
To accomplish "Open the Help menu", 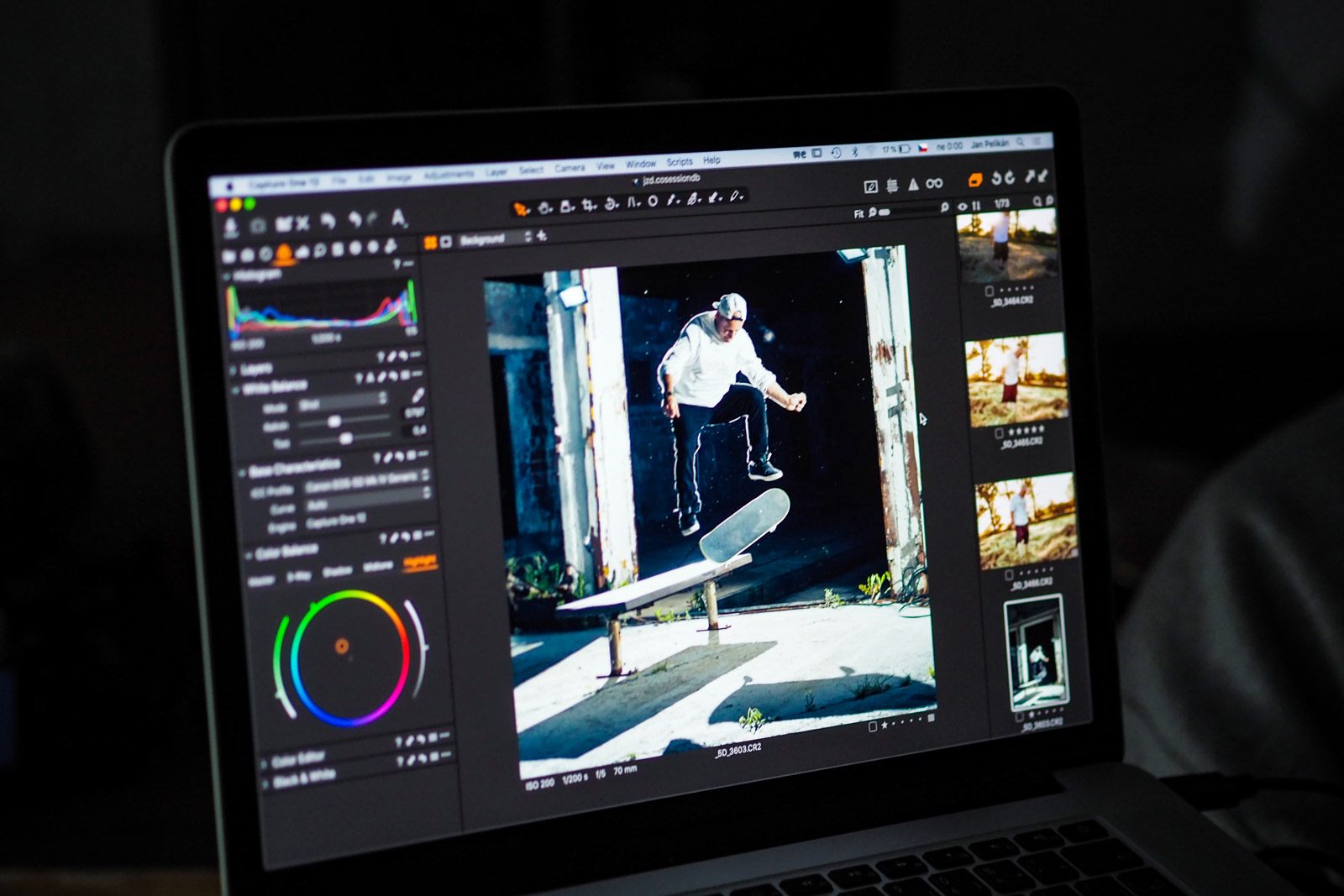I will [x=711, y=160].
